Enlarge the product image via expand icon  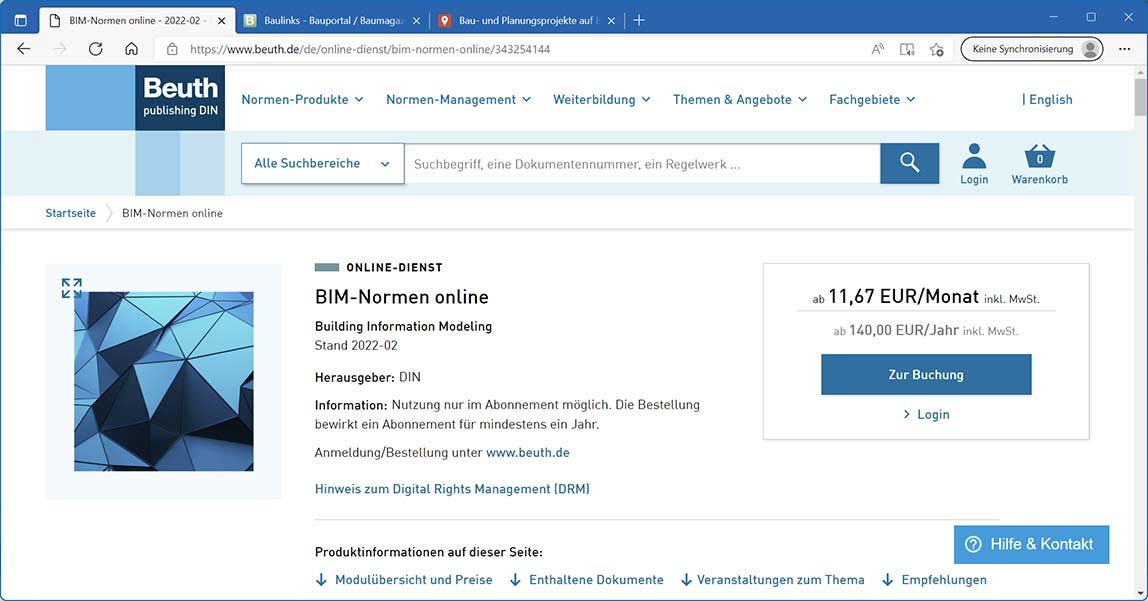(71, 286)
